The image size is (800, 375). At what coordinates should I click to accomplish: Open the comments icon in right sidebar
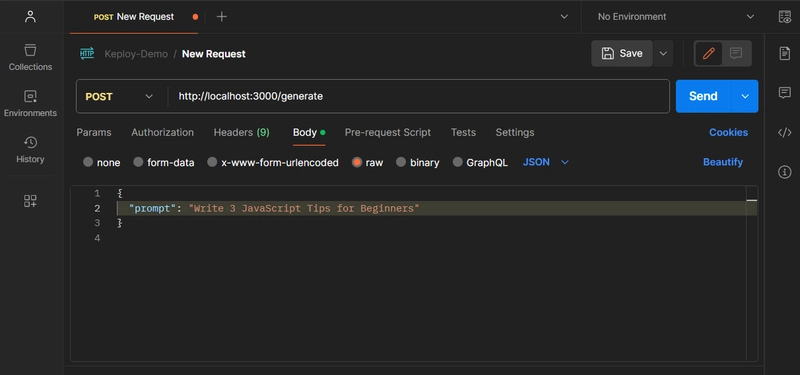coord(785,93)
